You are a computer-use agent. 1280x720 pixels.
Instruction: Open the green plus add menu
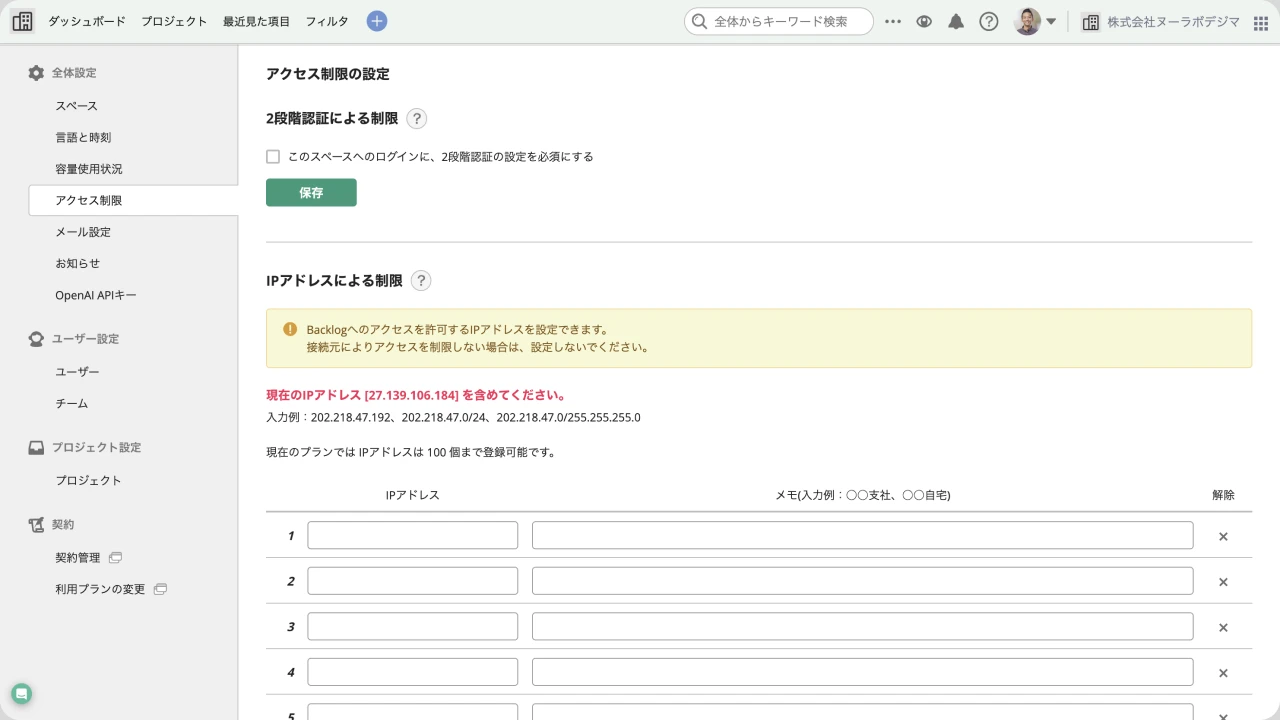[x=376, y=20]
